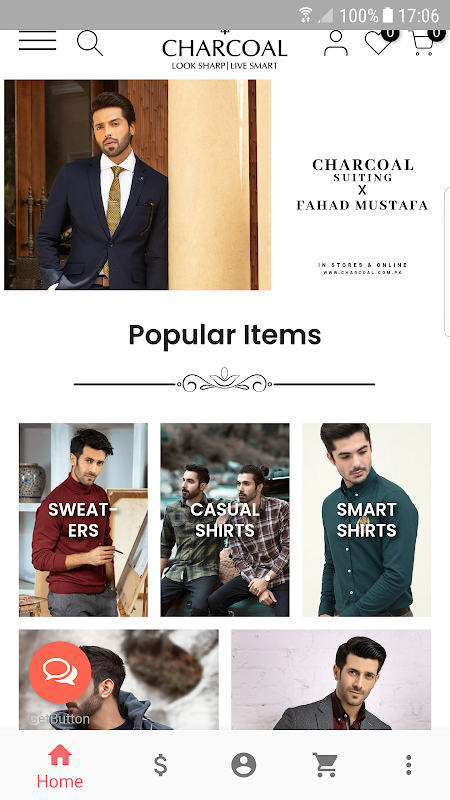Open the wishlist heart icon
Image resolution: width=450 pixels, height=800 pixels.
tap(381, 42)
